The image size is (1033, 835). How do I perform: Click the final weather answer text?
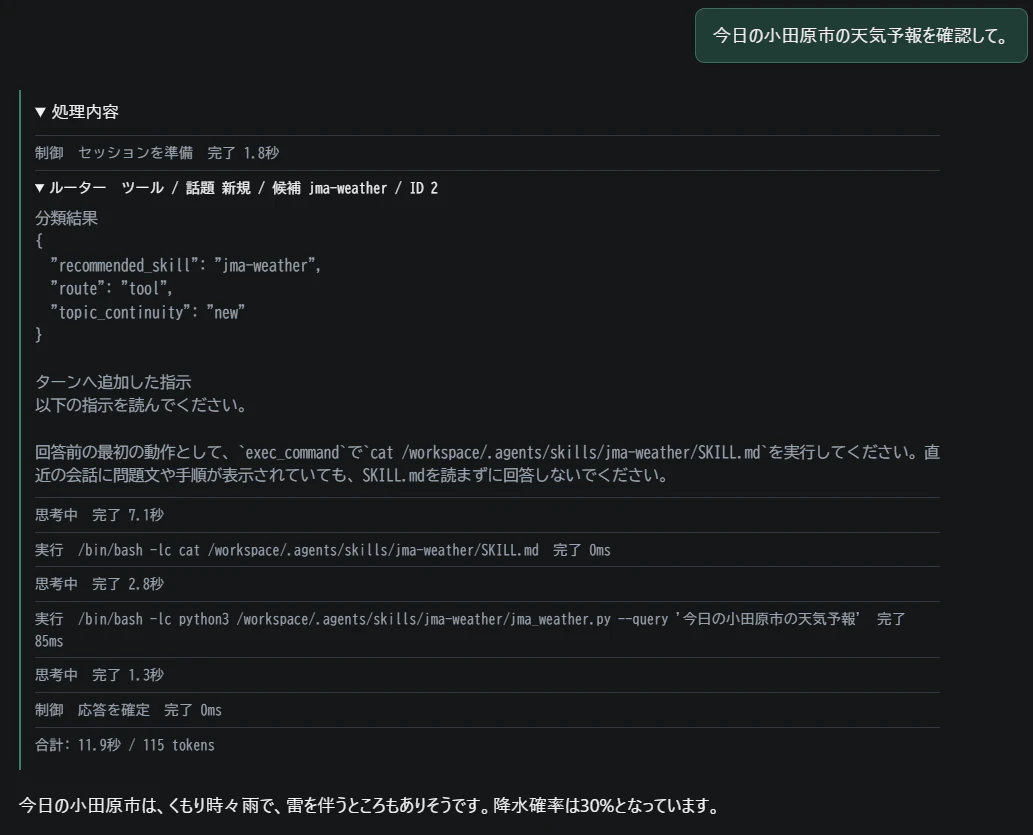click(x=369, y=805)
